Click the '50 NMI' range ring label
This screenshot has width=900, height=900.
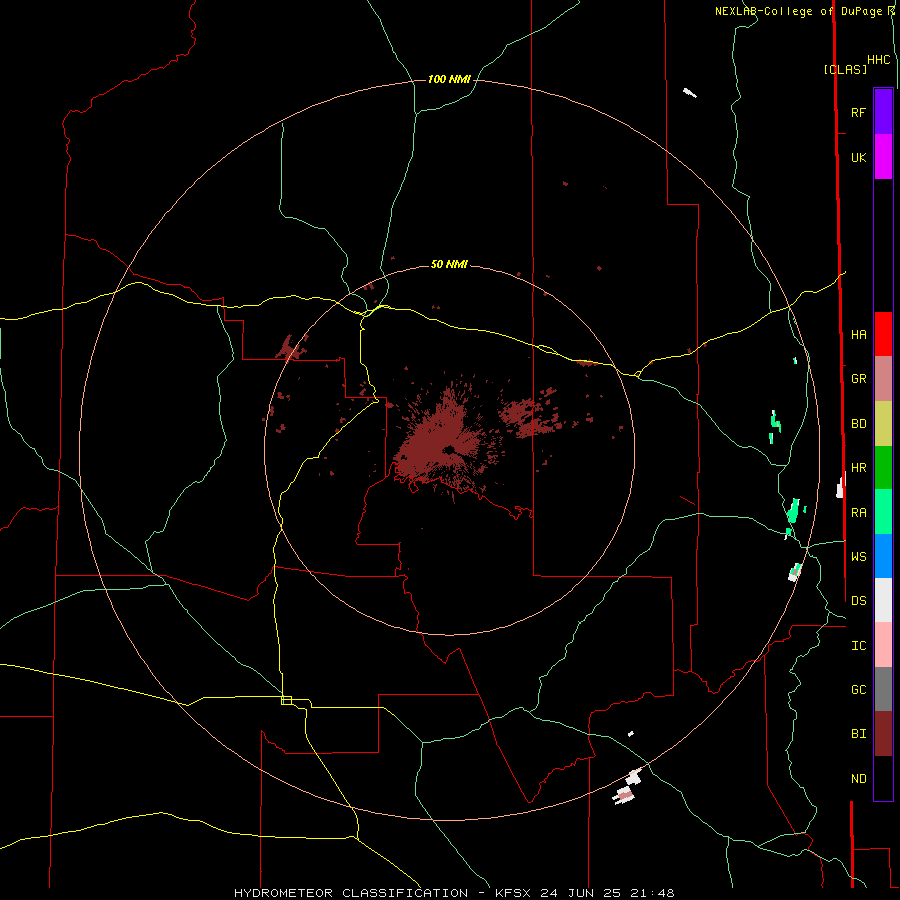pyautogui.click(x=449, y=264)
